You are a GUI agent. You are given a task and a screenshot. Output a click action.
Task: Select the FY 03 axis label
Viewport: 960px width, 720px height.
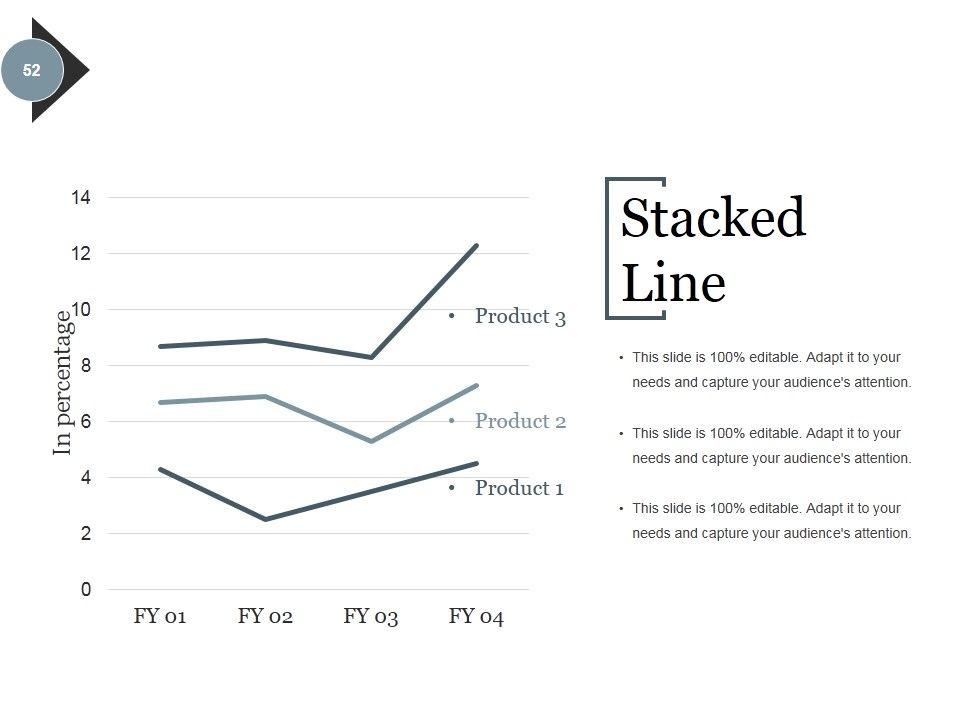tap(371, 616)
